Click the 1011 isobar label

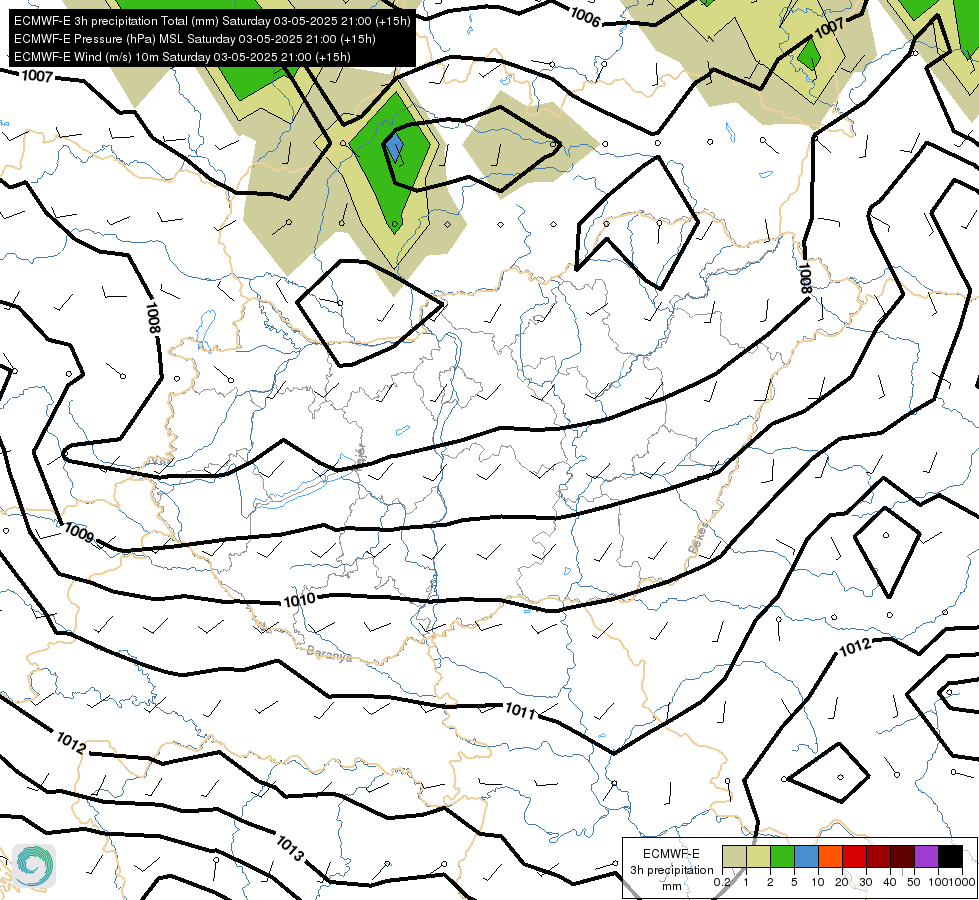point(520,711)
